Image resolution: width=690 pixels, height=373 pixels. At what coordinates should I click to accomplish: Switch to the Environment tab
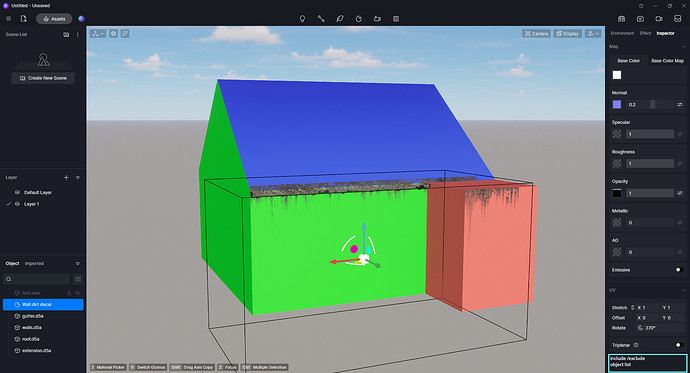click(x=622, y=33)
